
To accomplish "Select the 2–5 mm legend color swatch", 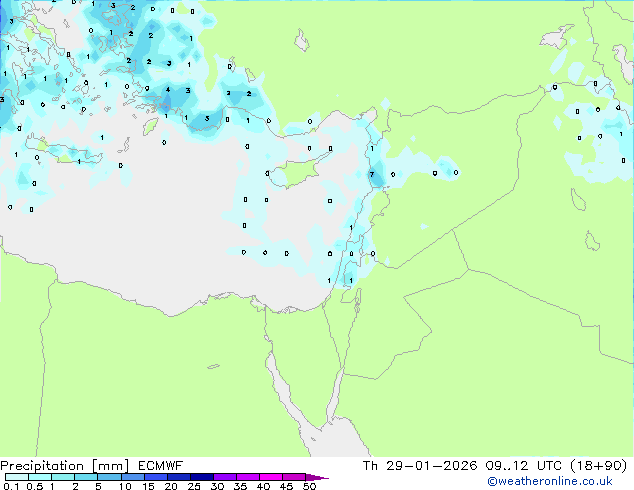I will tap(86, 477).
